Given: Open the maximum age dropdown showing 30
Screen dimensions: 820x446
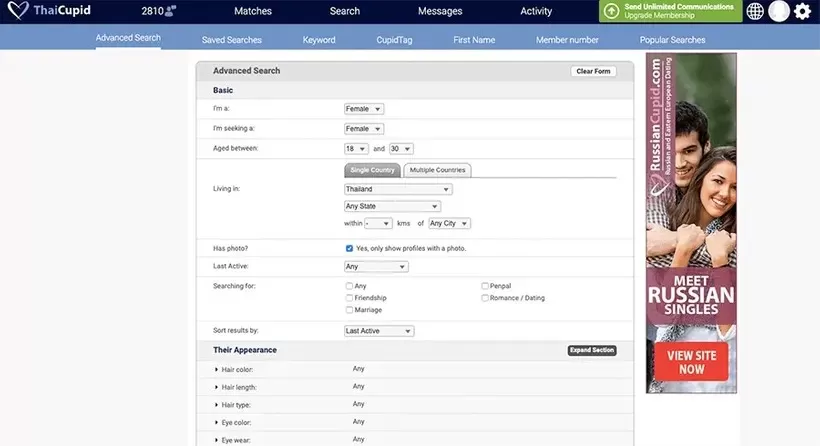Looking at the screenshot, I should (x=401, y=149).
